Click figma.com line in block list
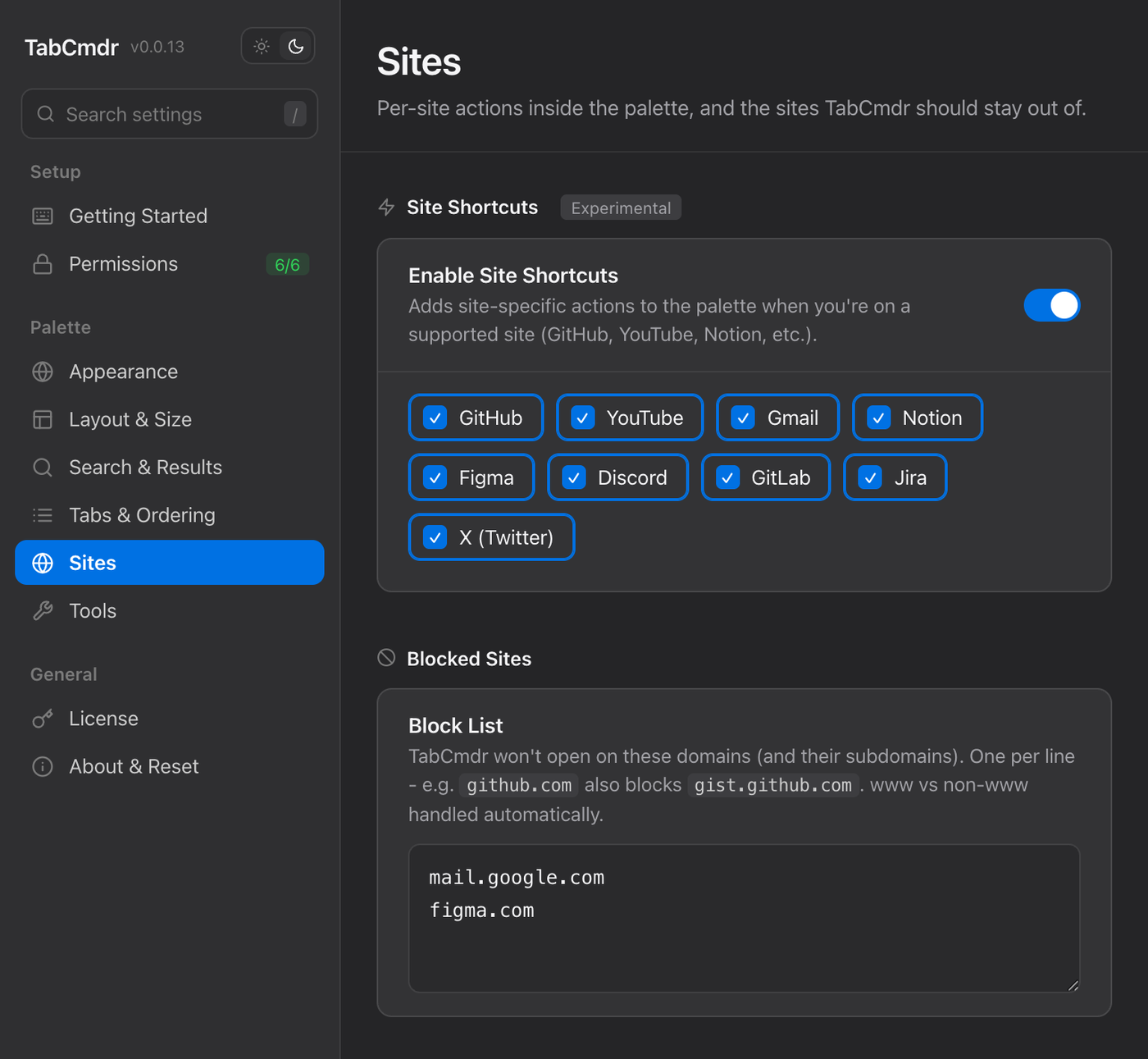 click(482, 911)
